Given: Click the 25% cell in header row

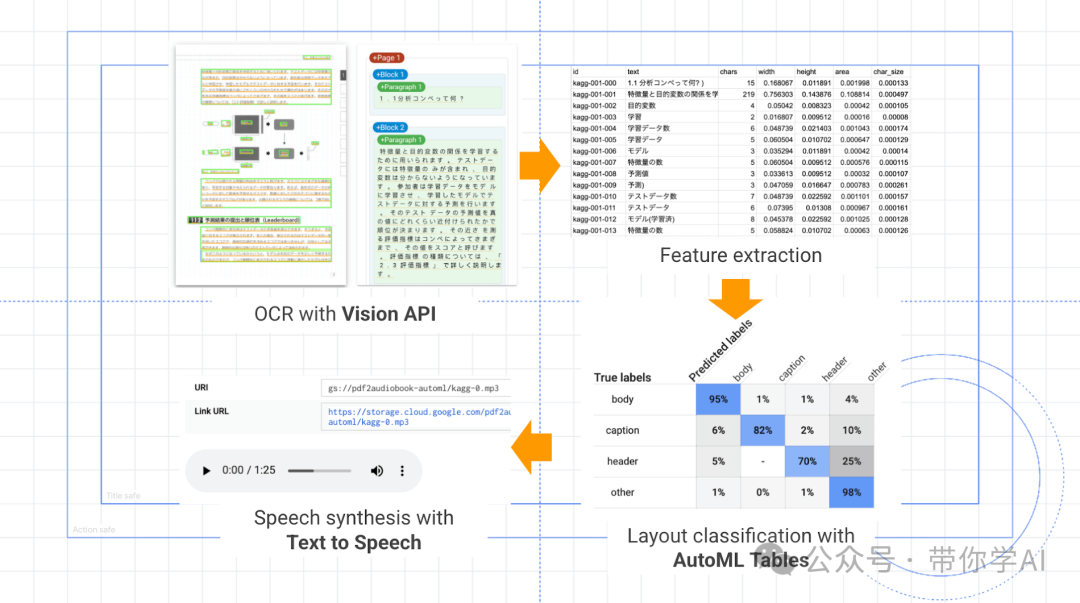Looking at the screenshot, I should coord(851,461).
